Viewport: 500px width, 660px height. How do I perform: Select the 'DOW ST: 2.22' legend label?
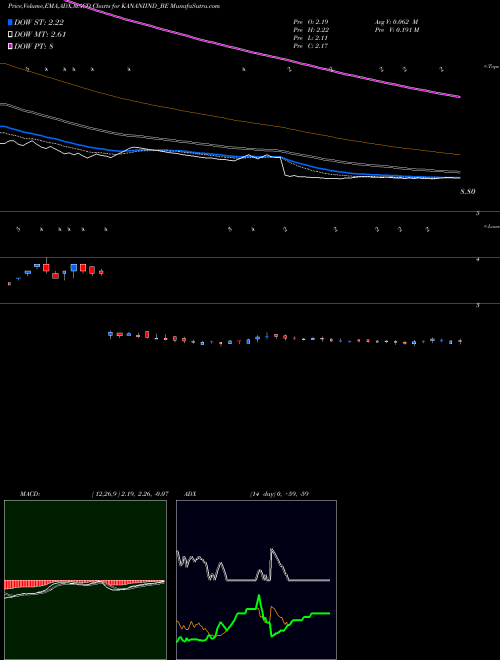(39, 22)
